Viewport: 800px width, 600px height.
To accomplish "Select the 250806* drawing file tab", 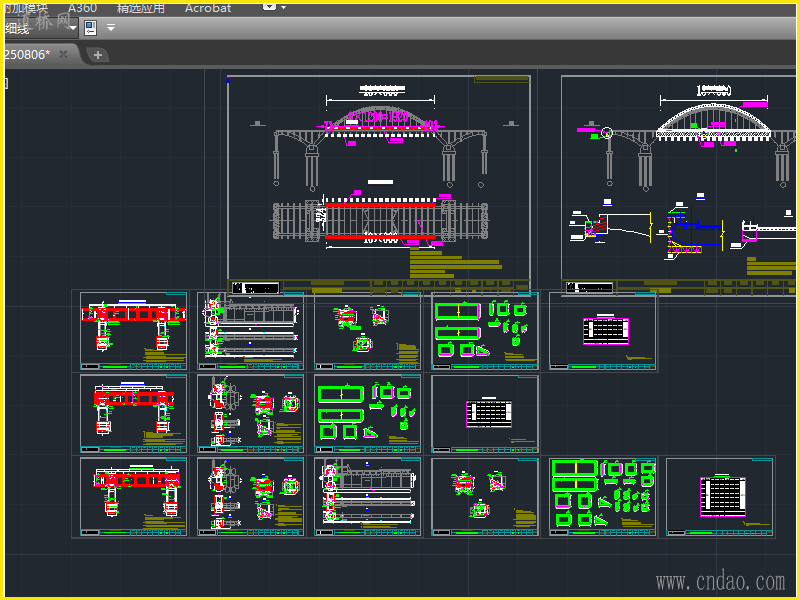I will [x=26, y=54].
